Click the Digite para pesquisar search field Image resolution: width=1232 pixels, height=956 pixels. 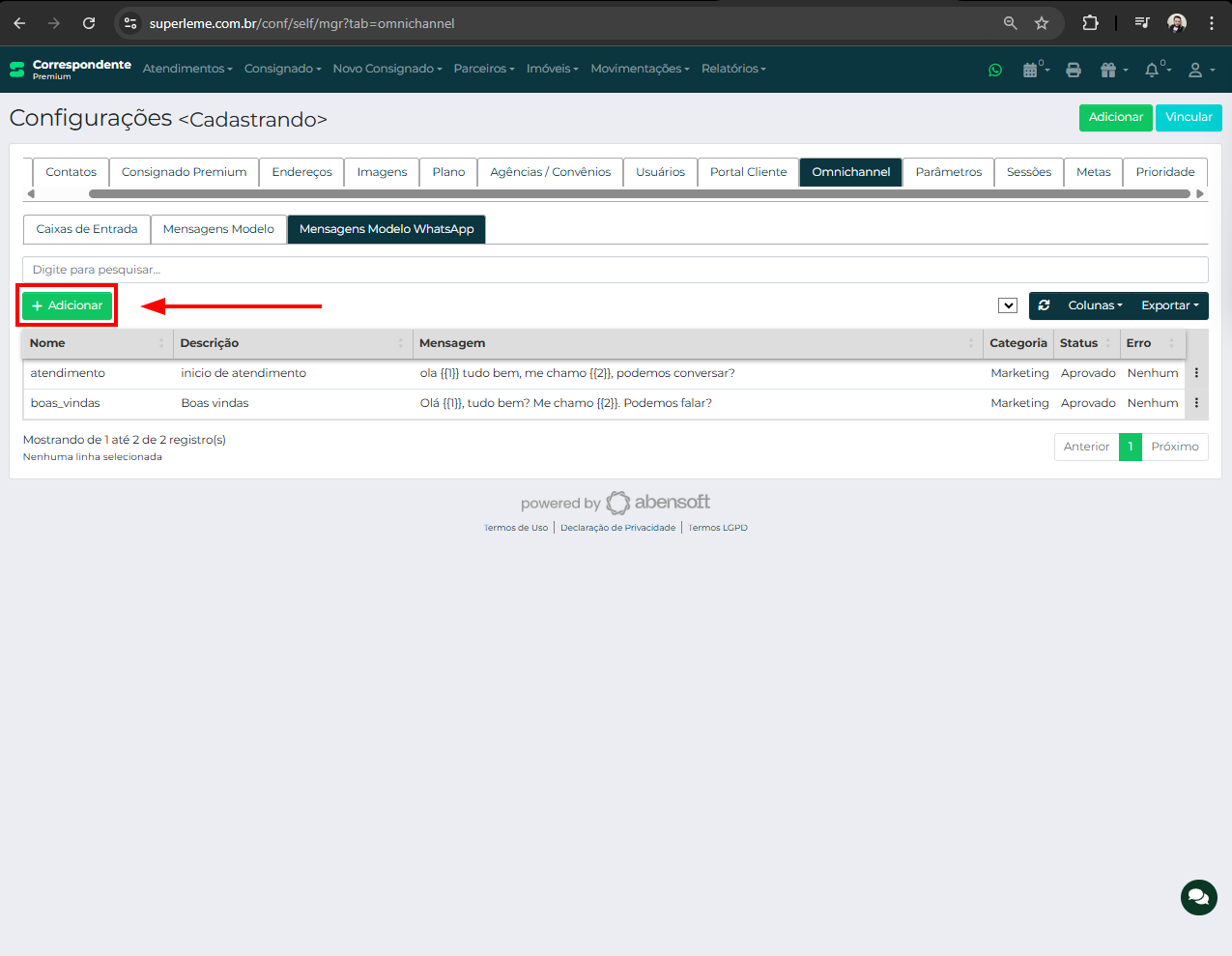pos(615,270)
